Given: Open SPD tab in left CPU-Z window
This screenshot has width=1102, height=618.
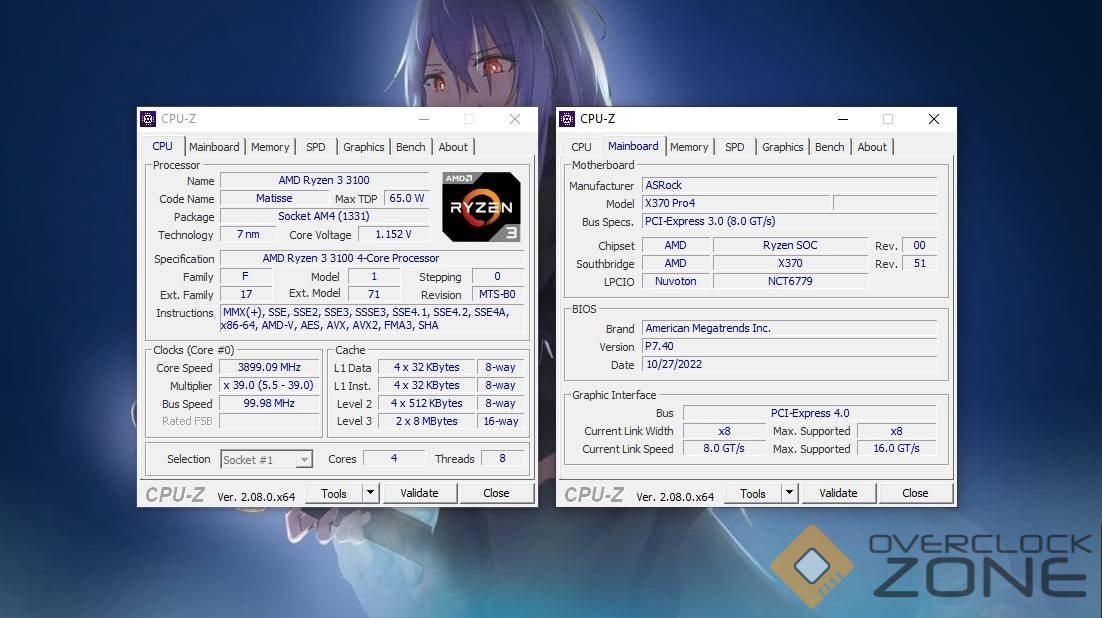Looking at the screenshot, I should (x=316, y=147).
